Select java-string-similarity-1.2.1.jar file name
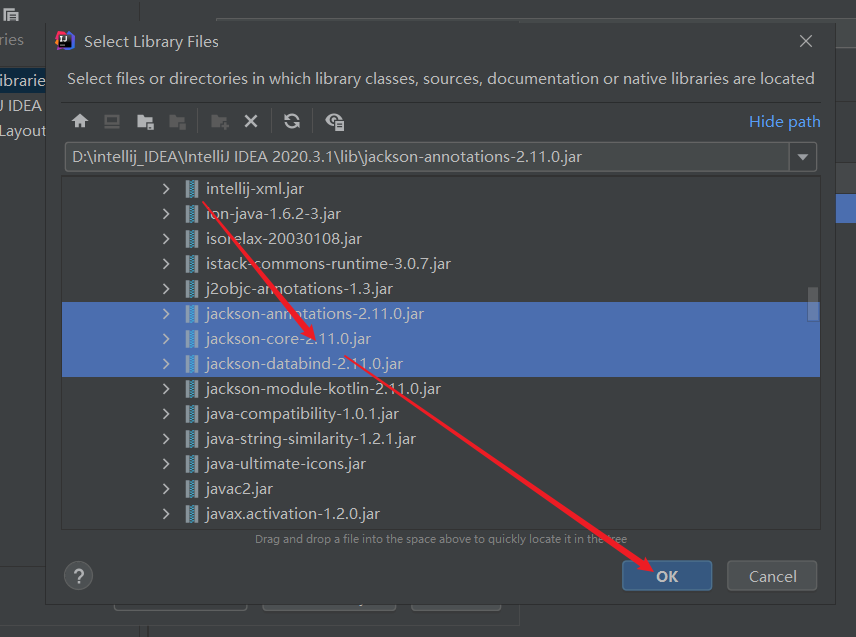The image size is (856, 637). pyautogui.click(x=311, y=439)
